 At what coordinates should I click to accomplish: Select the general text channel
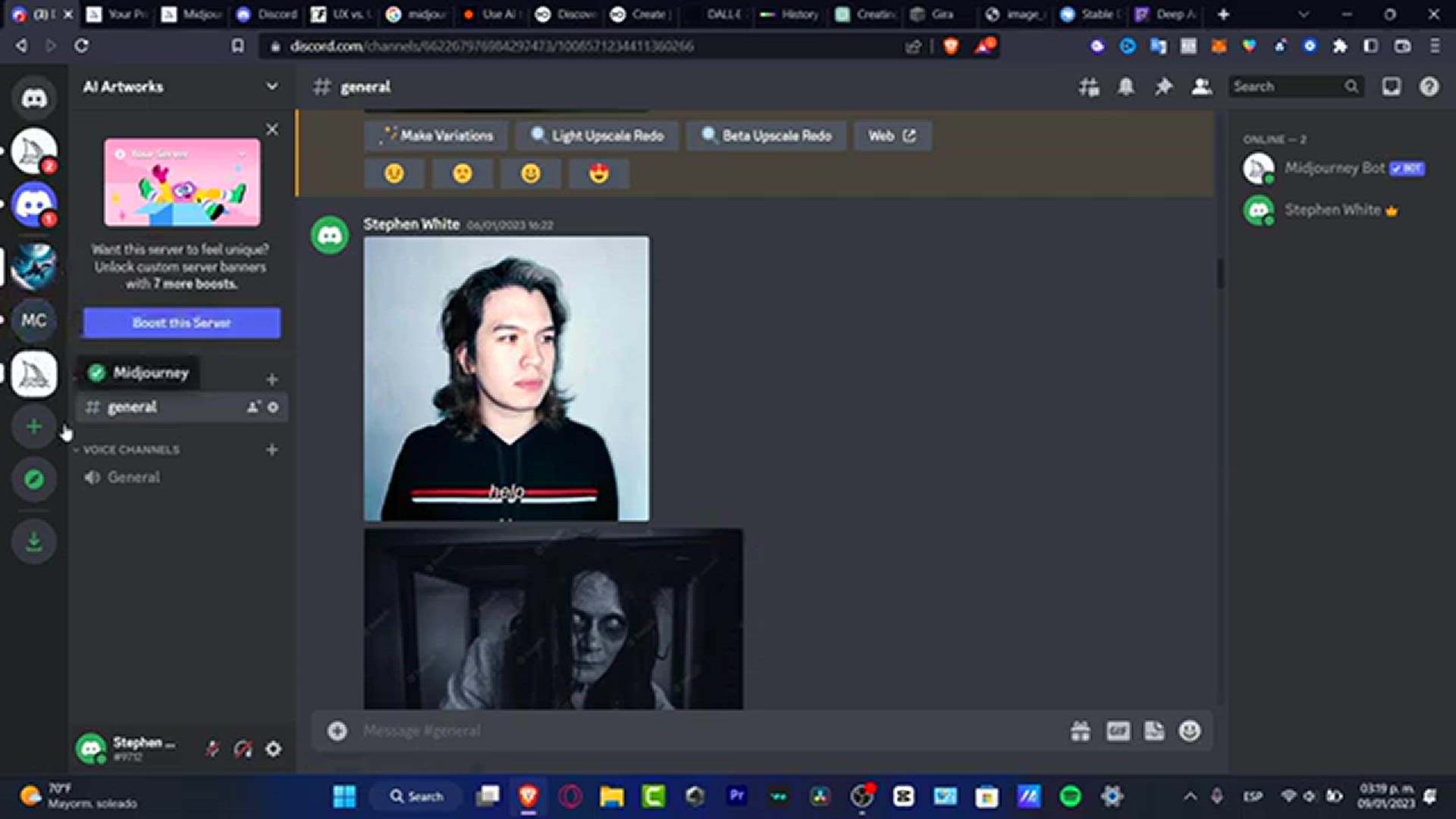coord(182,407)
